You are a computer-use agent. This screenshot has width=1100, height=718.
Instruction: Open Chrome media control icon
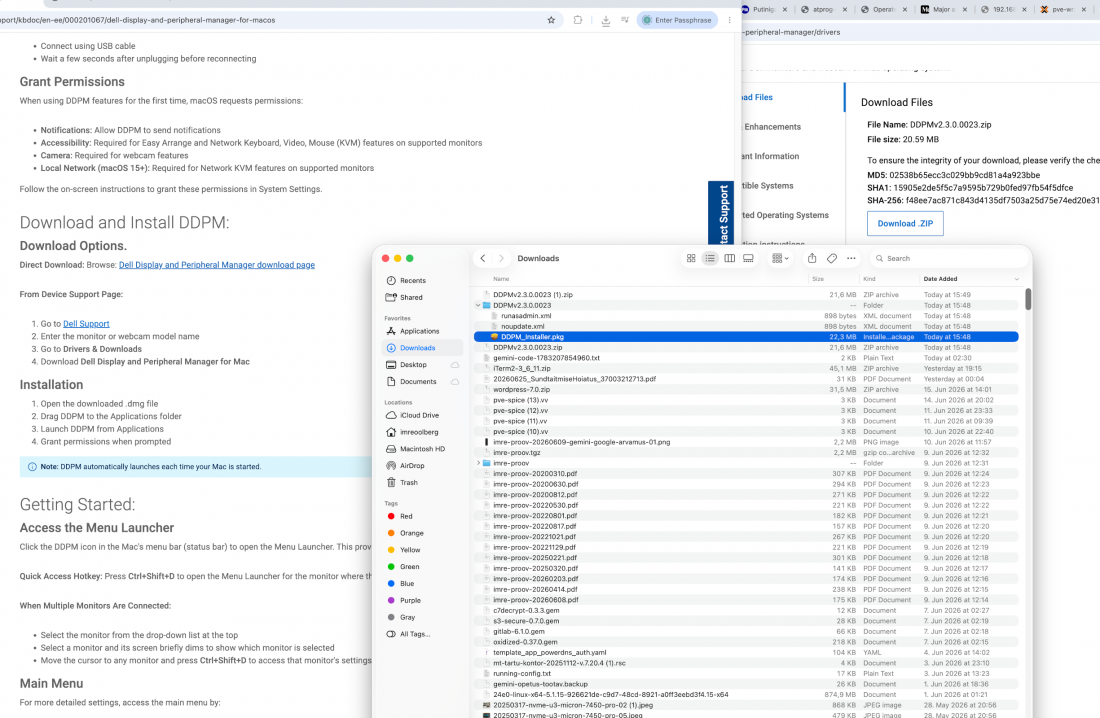(x=625, y=20)
